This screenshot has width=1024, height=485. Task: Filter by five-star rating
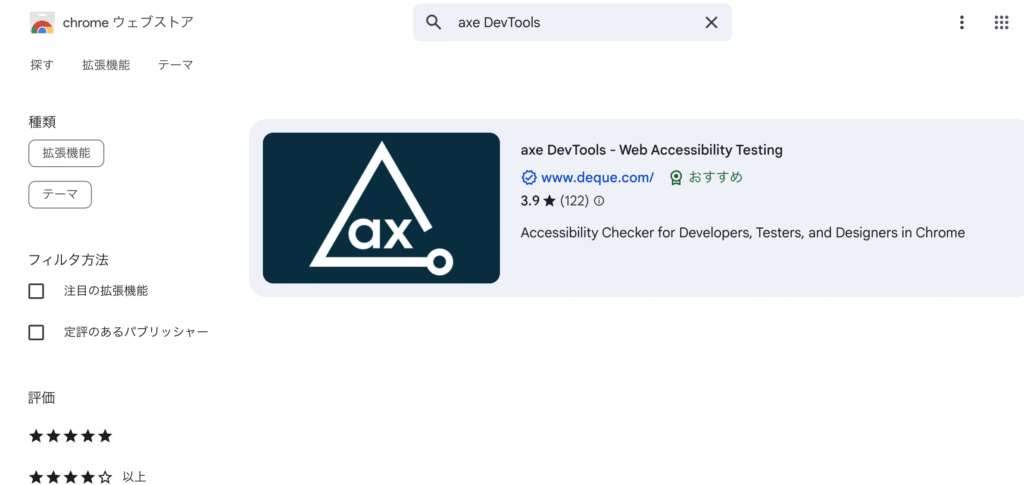(x=71, y=436)
